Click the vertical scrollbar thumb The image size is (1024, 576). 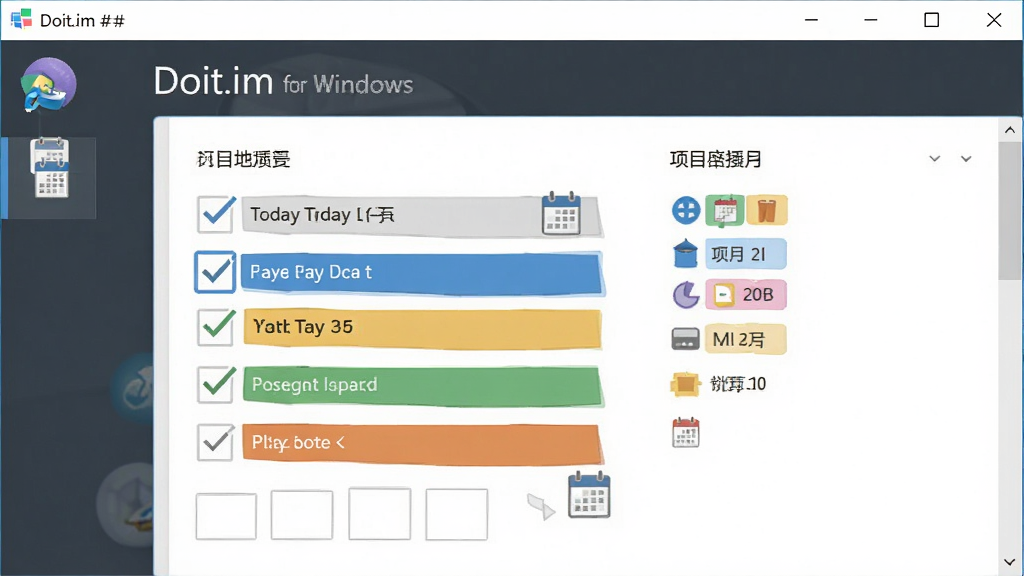pyautogui.click(x=1010, y=210)
